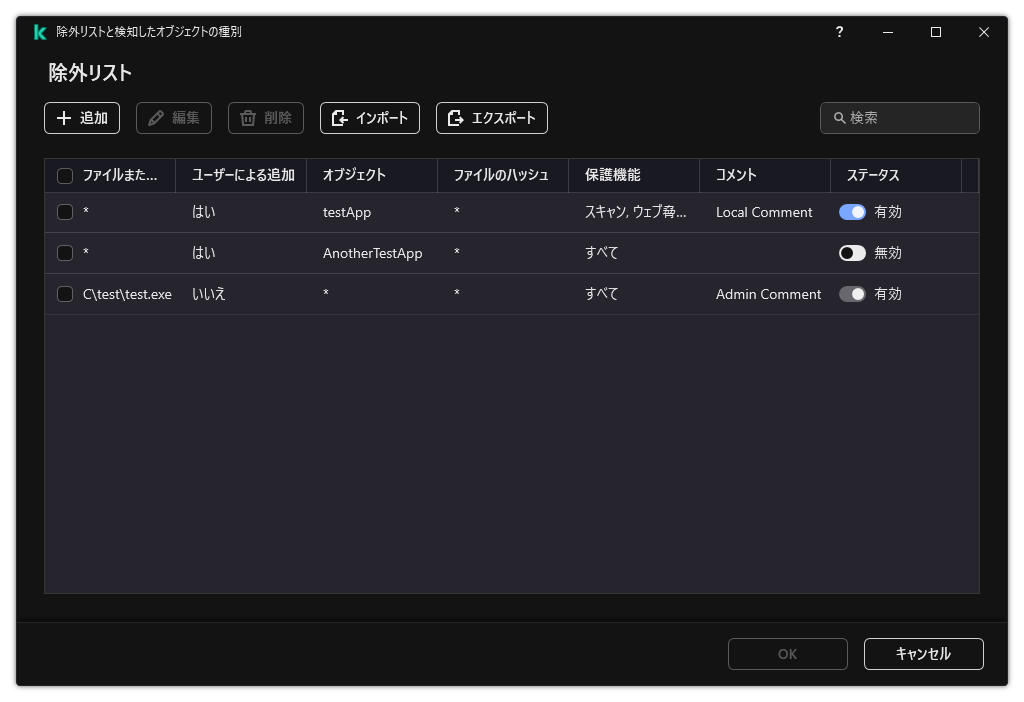Click the インポート import arrow icon
The image size is (1024, 702).
pyautogui.click(x=341, y=118)
